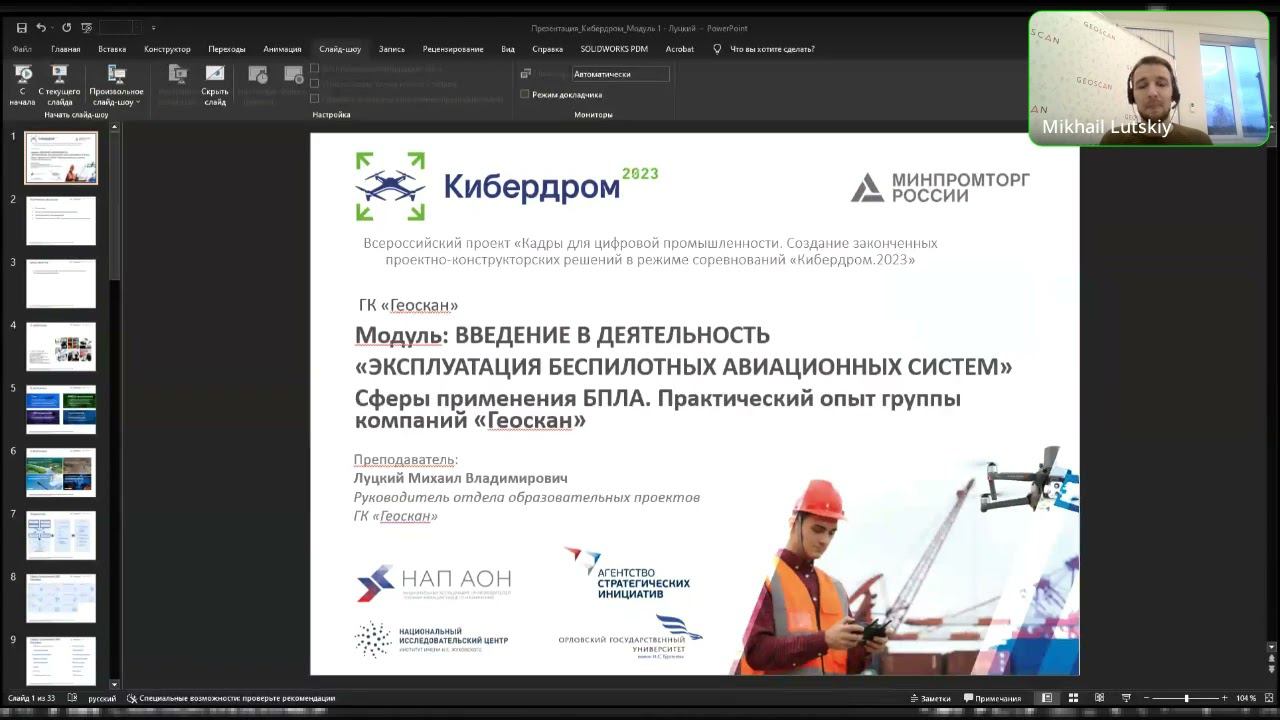1280x720 pixels.
Task: Click the spell check icon in status bar
Action: (x=73, y=698)
